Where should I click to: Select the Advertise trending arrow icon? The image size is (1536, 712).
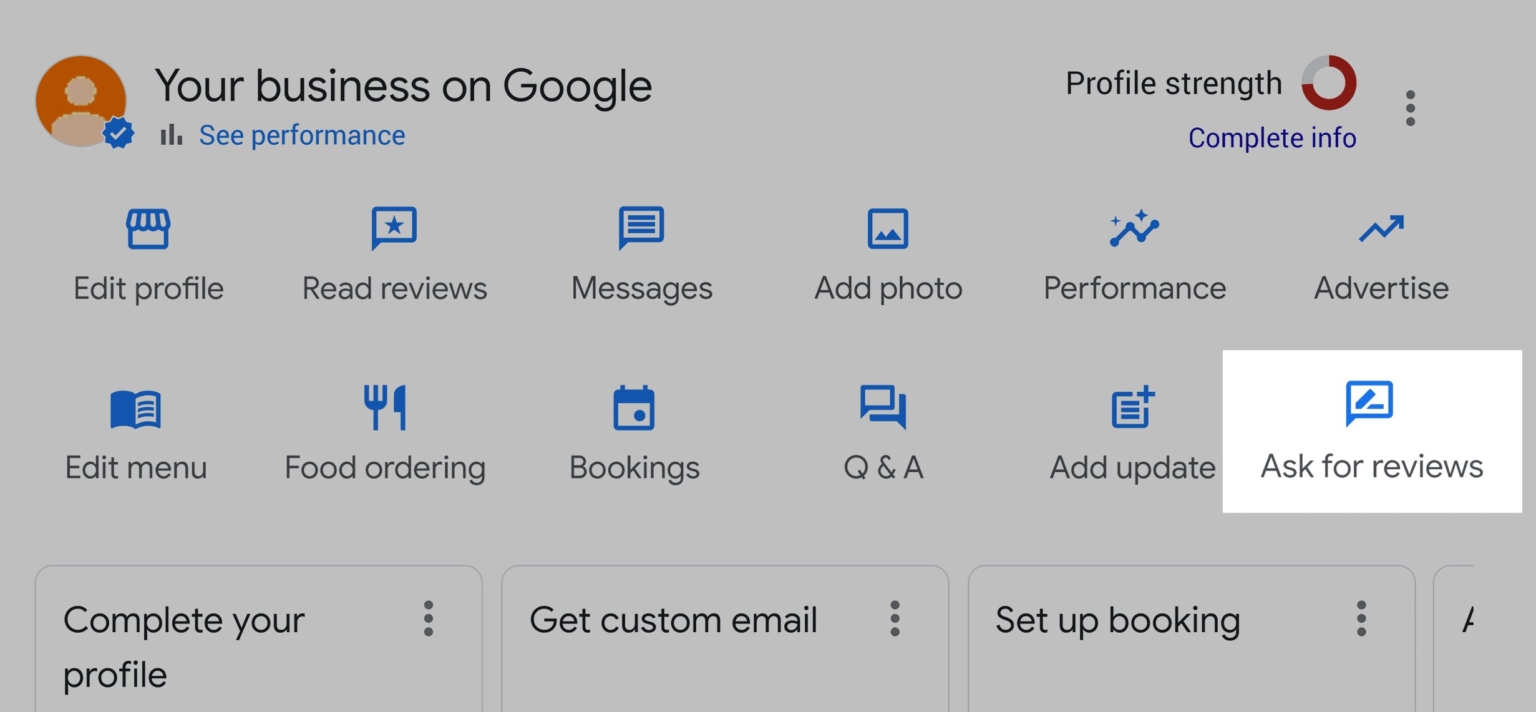pyautogui.click(x=1381, y=229)
